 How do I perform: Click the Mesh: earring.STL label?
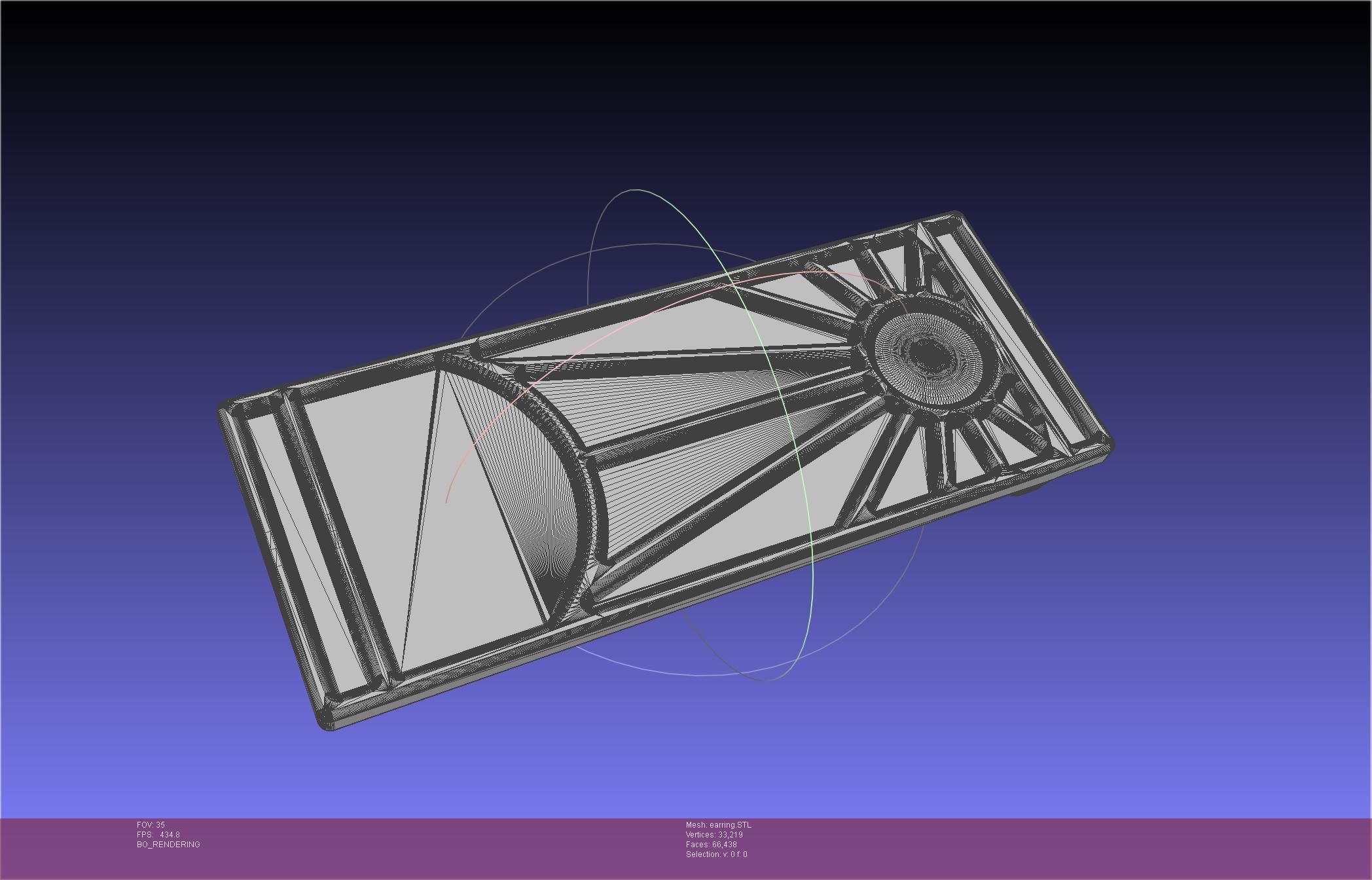(x=718, y=825)
